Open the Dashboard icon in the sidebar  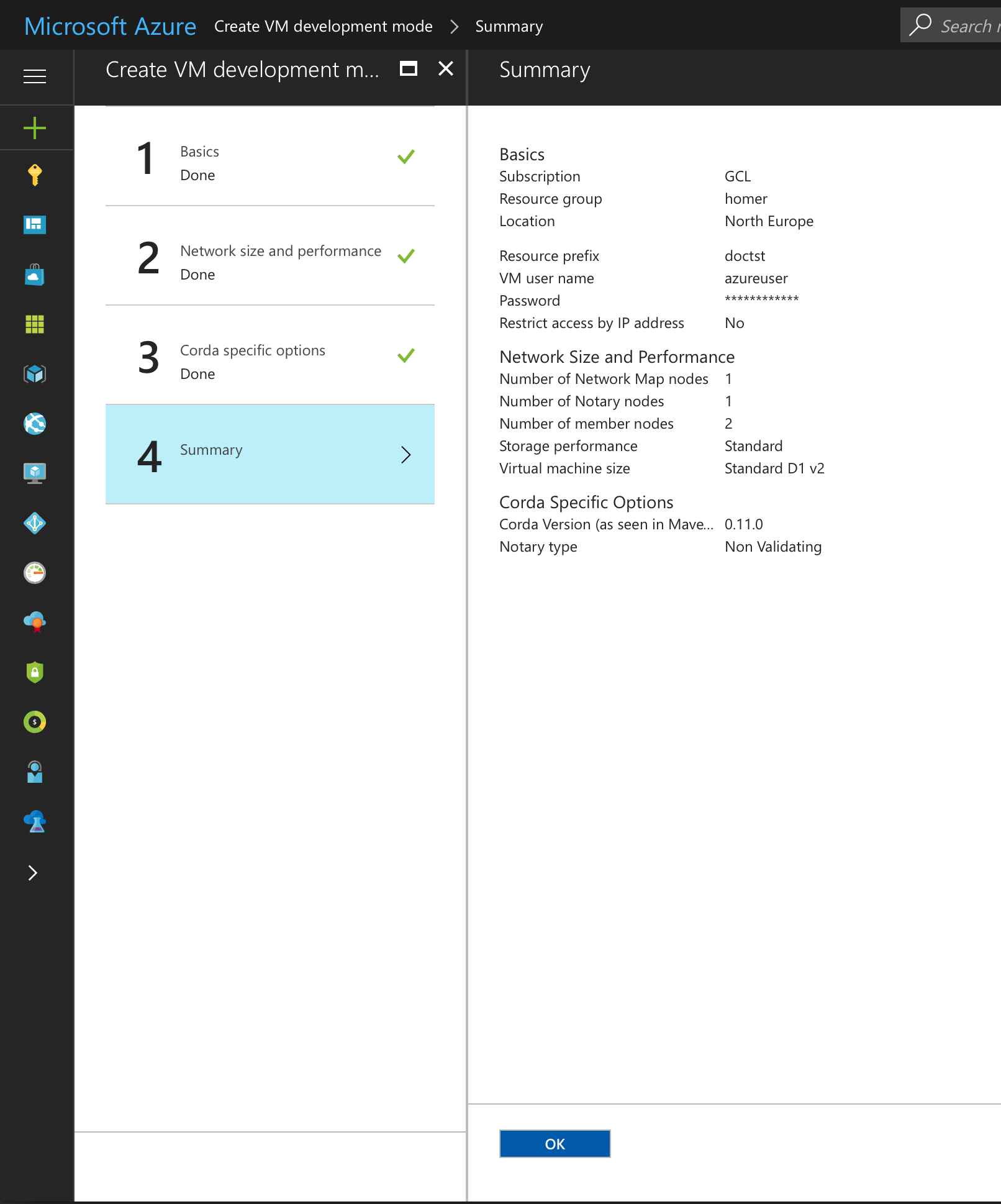coord(35,224)
